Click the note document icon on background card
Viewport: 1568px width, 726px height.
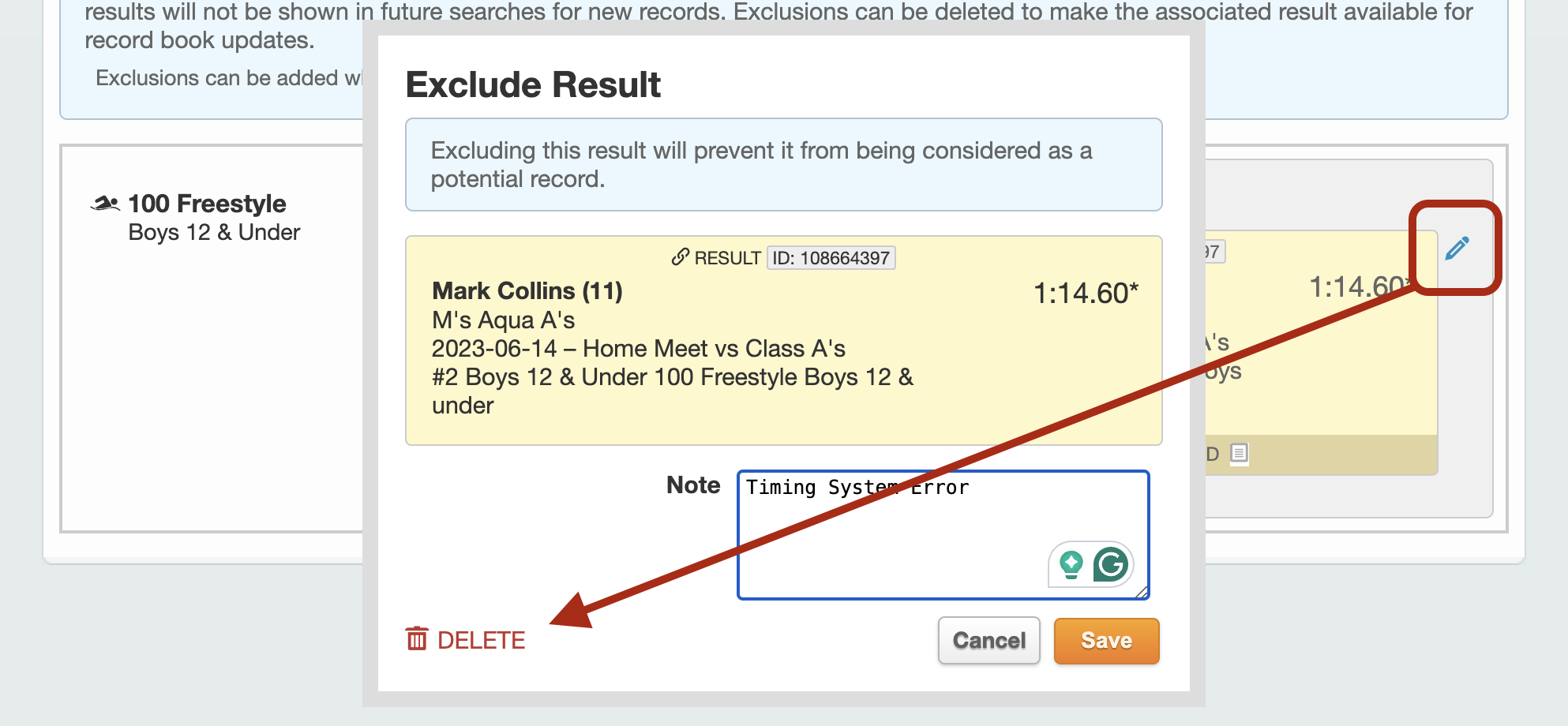(x=1240, y=453)
